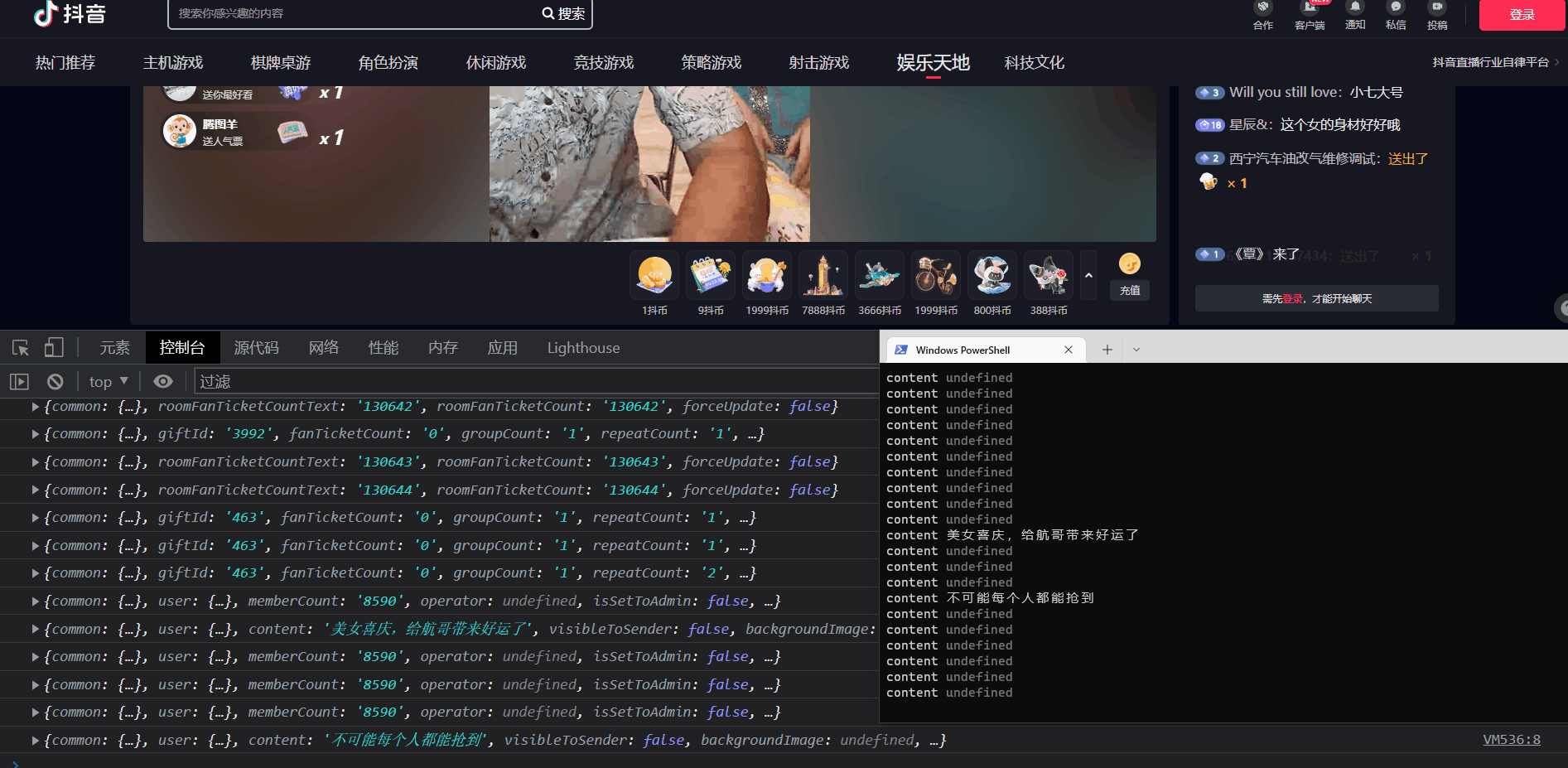The image size is (1568, 768).
Task: Toggle the device toolbar icon
Action: click(x=54, y=348)
